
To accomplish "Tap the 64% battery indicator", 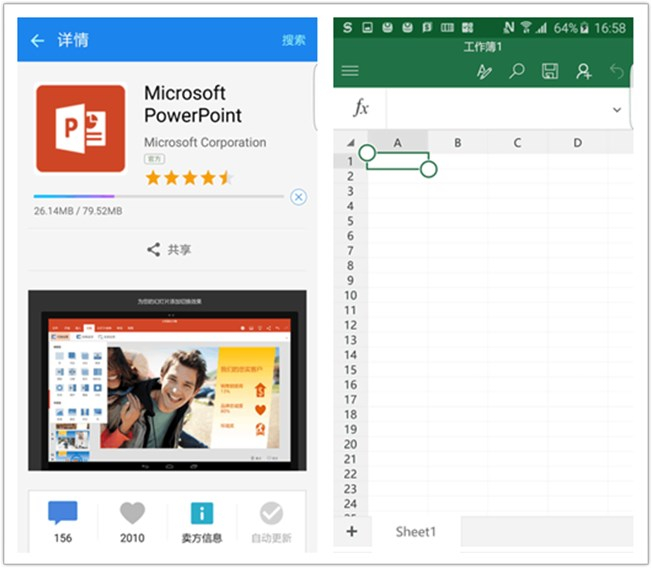I will pos(571,28).
